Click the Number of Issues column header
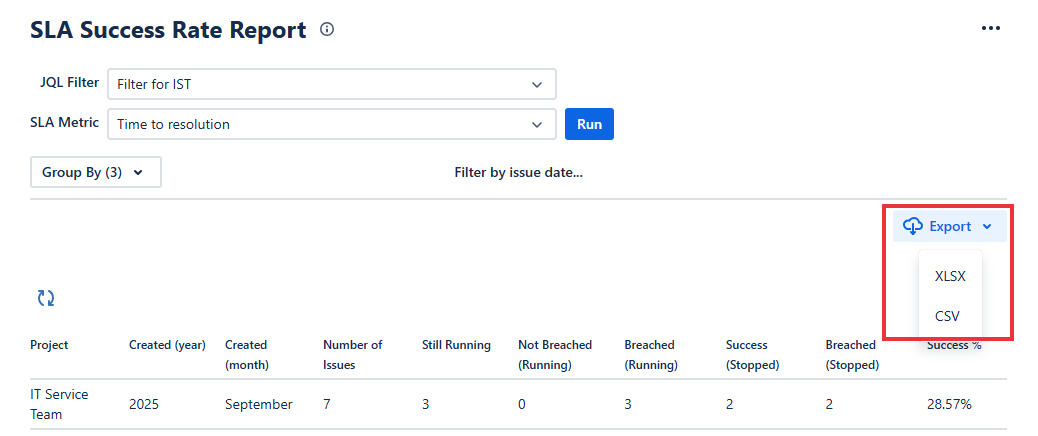 point(352,354)
